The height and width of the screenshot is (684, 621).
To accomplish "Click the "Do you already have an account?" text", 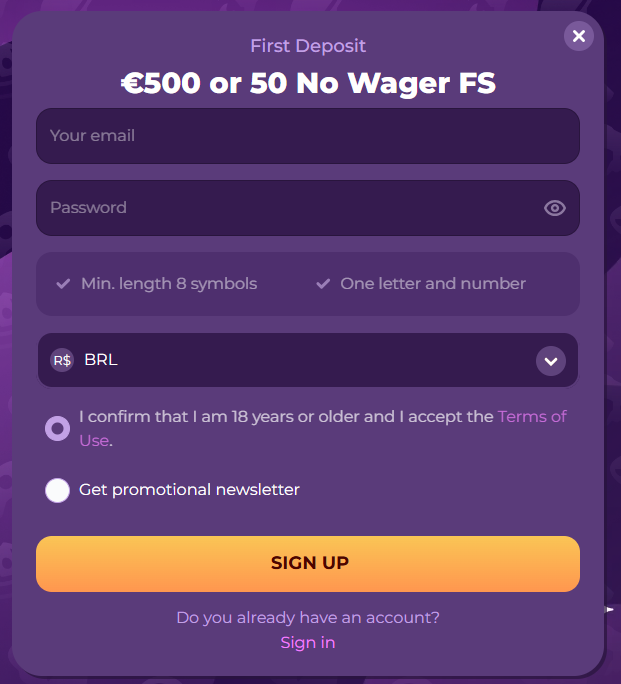I will [308, 617].
